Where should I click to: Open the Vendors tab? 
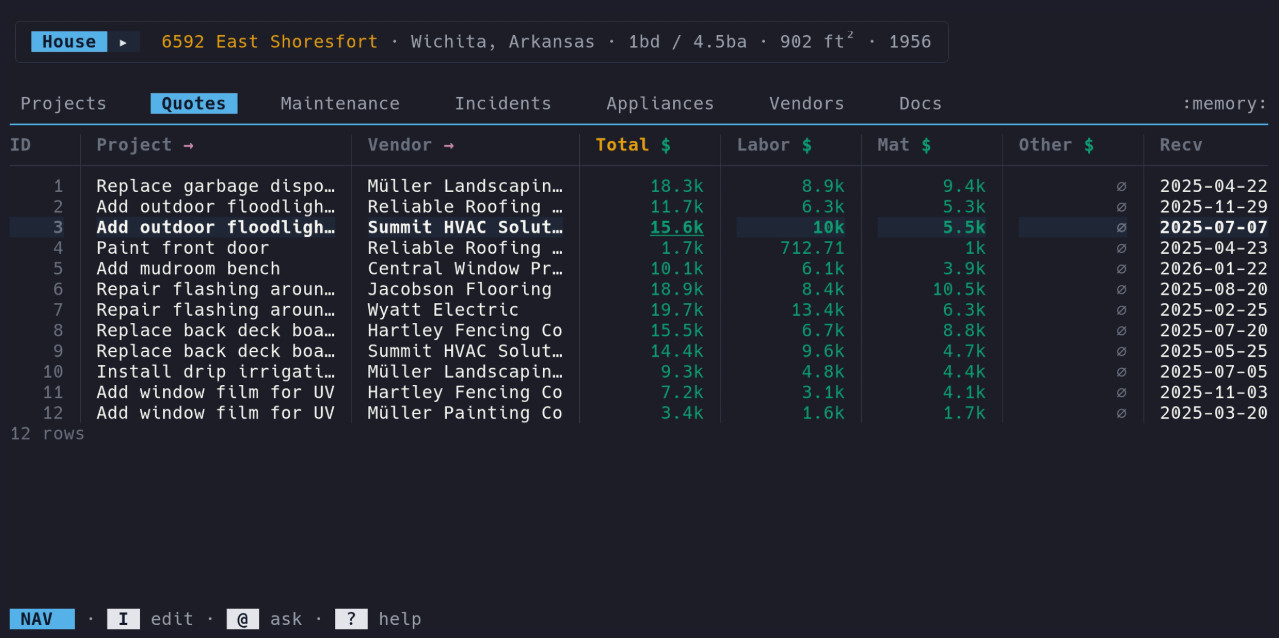[x=806, y=104]
